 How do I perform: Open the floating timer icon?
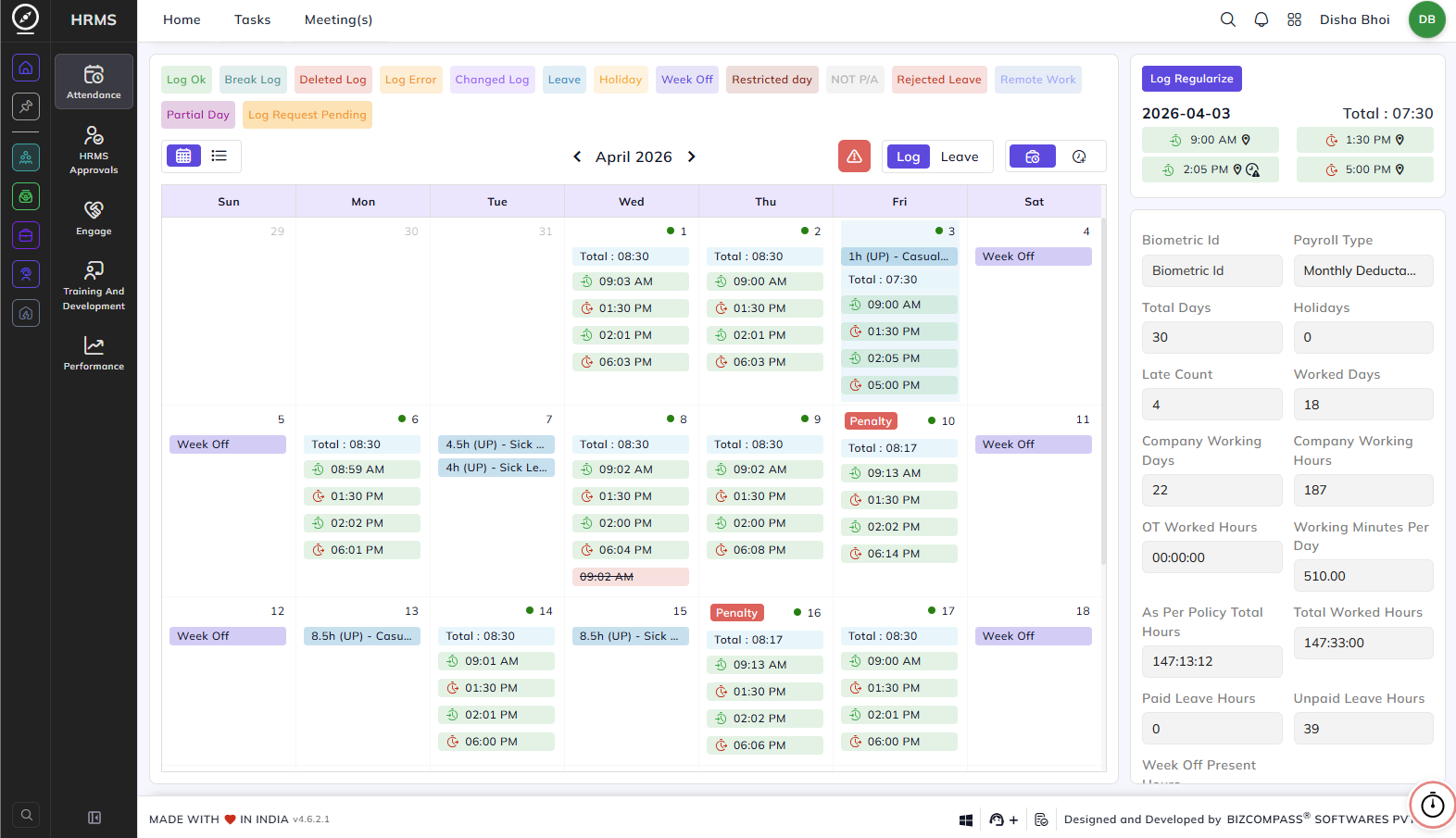1433,805
